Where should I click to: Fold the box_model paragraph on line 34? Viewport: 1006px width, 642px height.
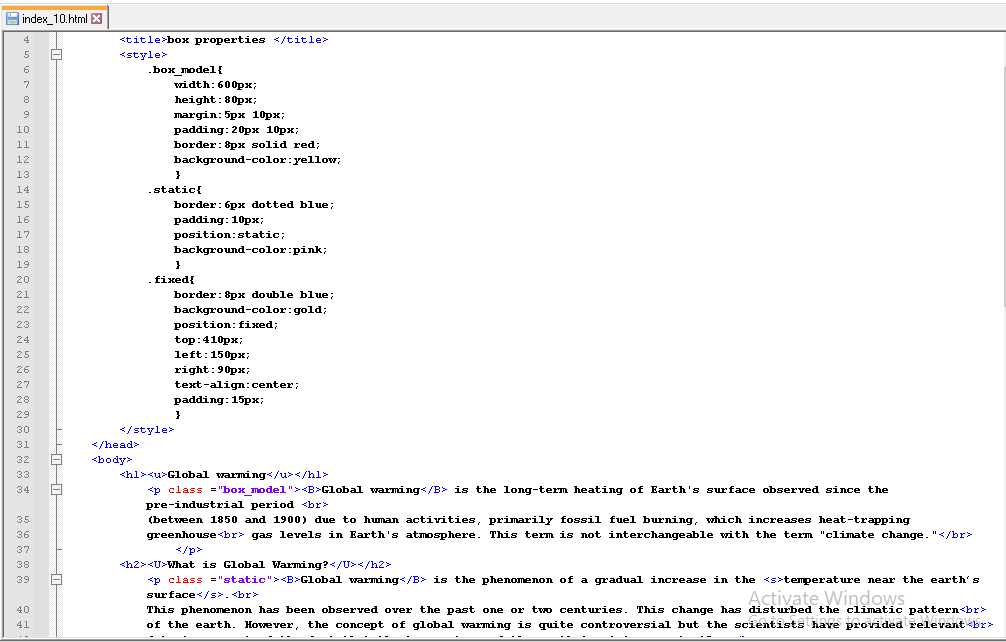click(57, 490)
